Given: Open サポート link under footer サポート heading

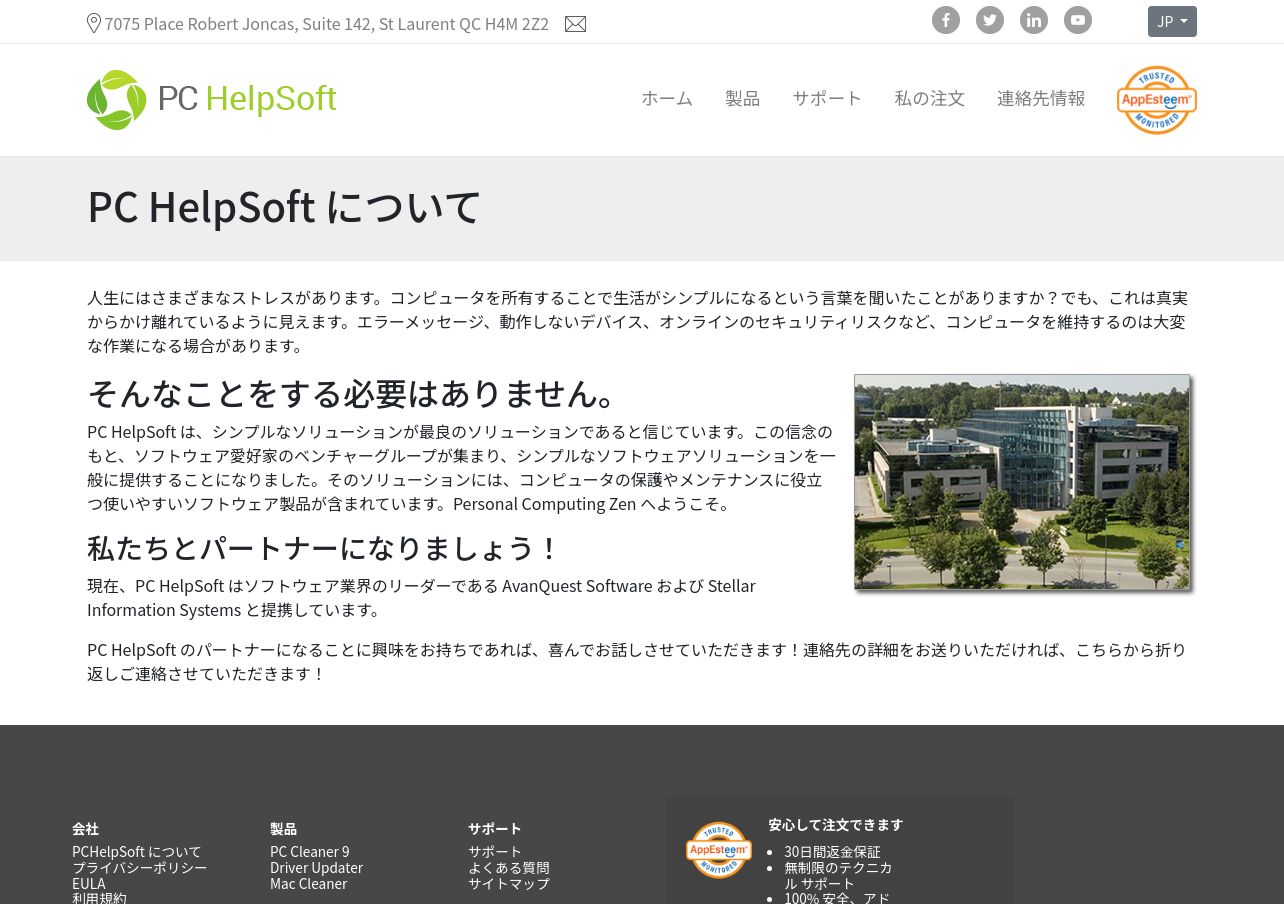Looking at the screenshot, I should [x=495, y=852].
